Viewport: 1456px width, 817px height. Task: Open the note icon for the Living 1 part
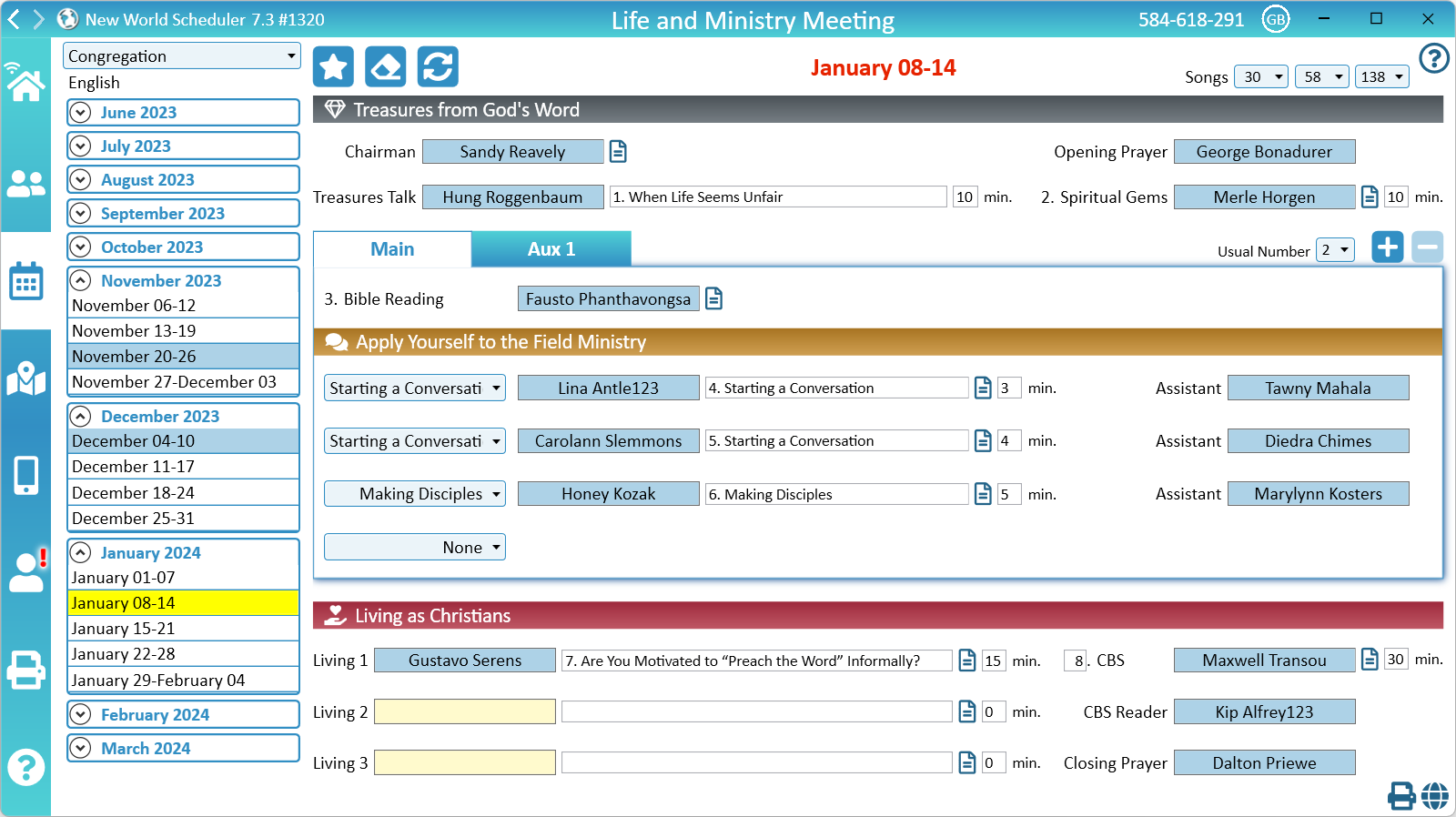pyautogui.click(x=967, y=661)
